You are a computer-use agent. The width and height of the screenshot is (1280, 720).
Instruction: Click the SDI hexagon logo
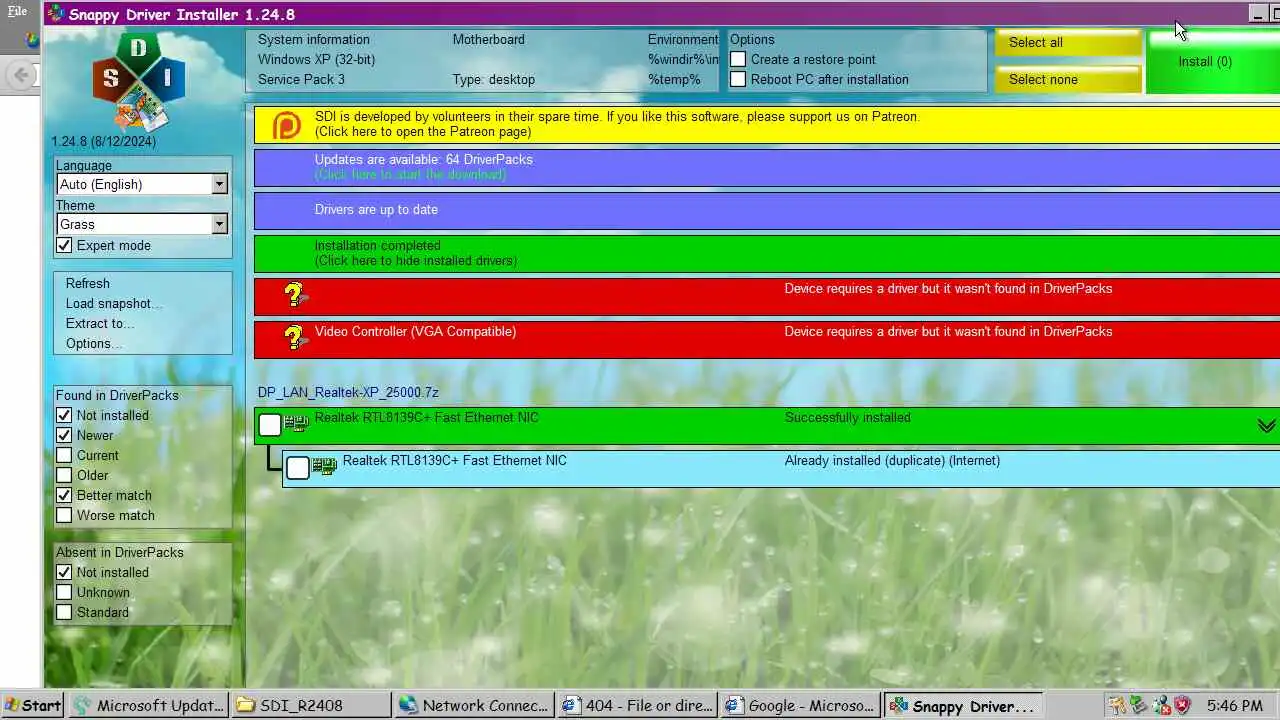click(x=139, y=82)
